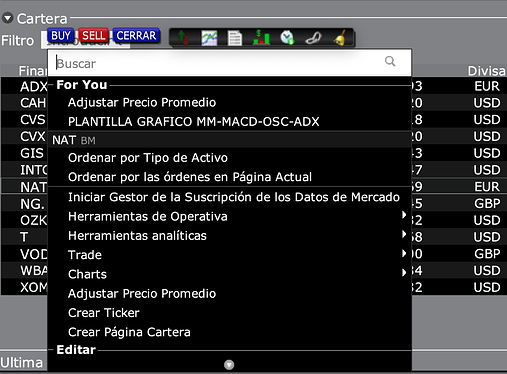Click the red SELL button
This screenshot has width=507, height=374.
(94, 35)
